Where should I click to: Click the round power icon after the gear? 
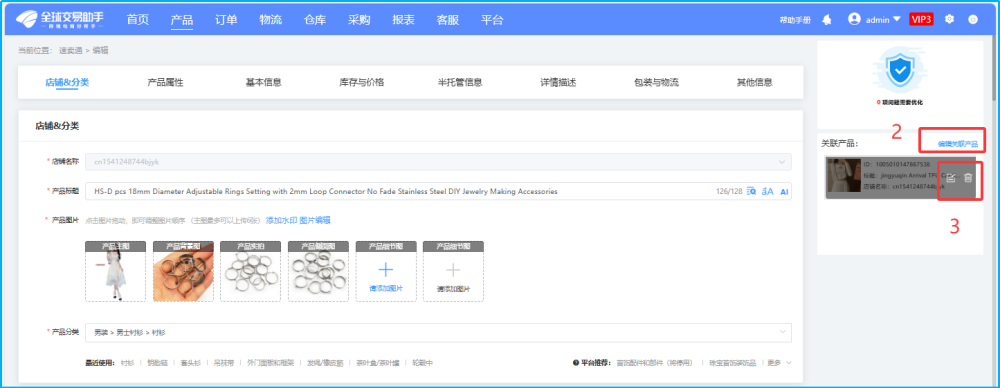coord(973,19)
